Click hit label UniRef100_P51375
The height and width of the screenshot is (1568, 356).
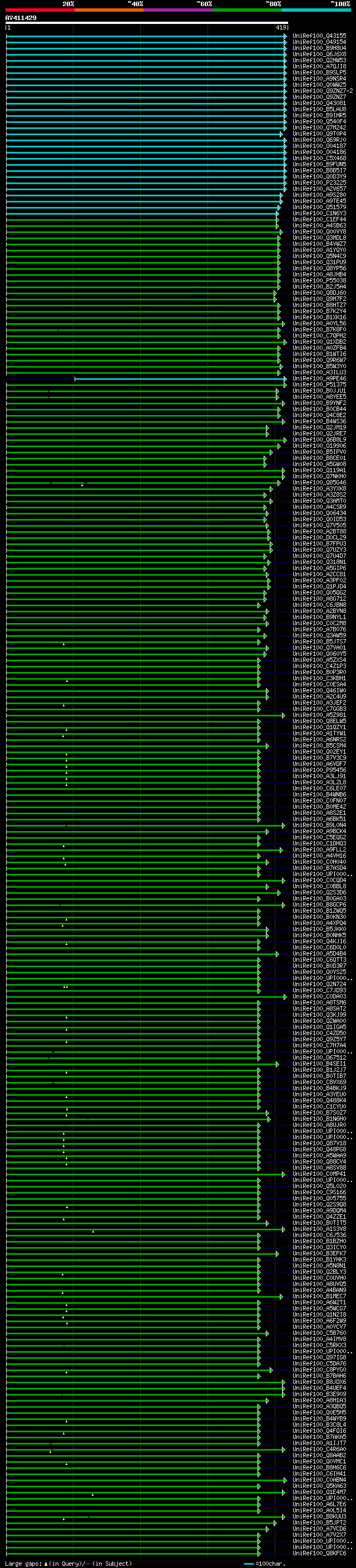point(319,385)
